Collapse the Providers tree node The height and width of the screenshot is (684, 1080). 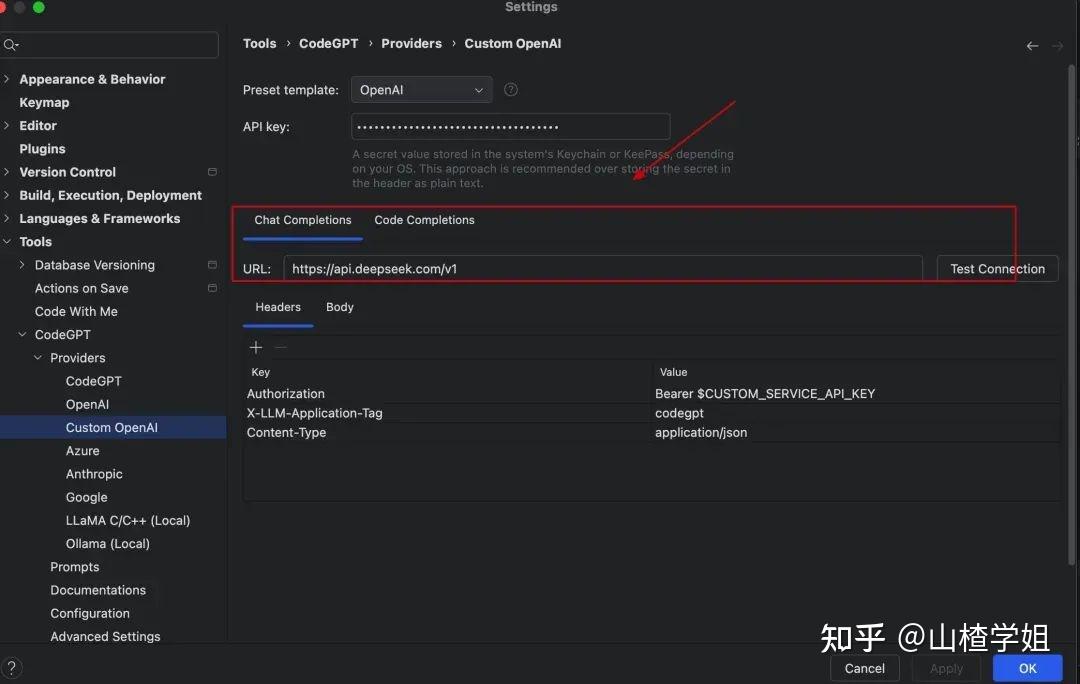(38, 357)
